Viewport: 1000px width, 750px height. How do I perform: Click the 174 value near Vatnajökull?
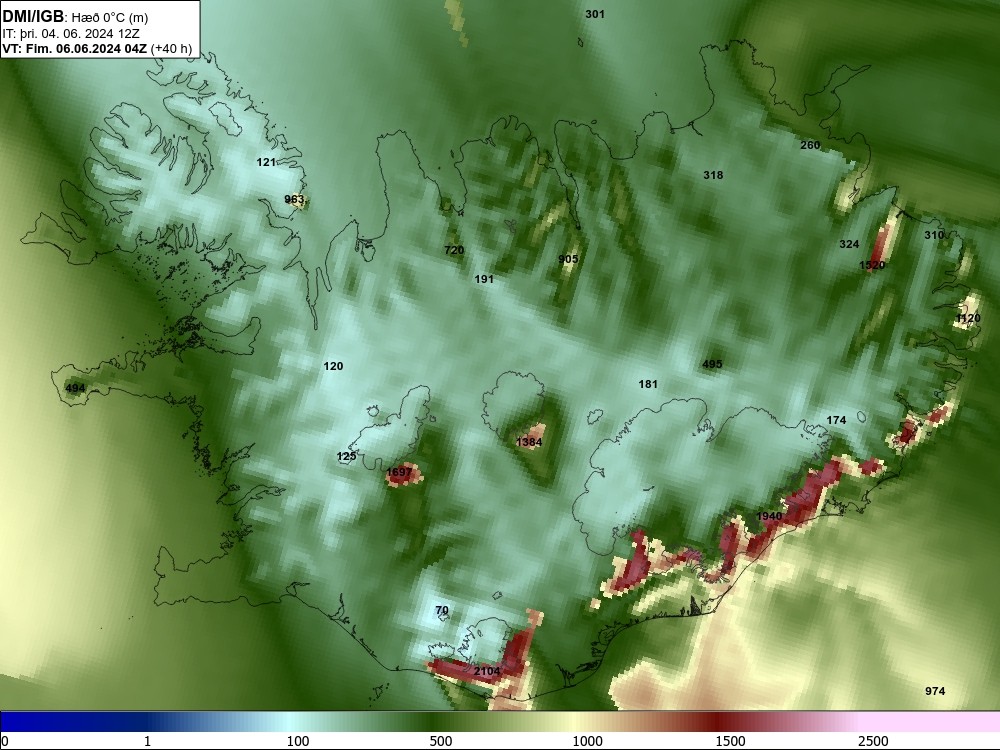836,420
